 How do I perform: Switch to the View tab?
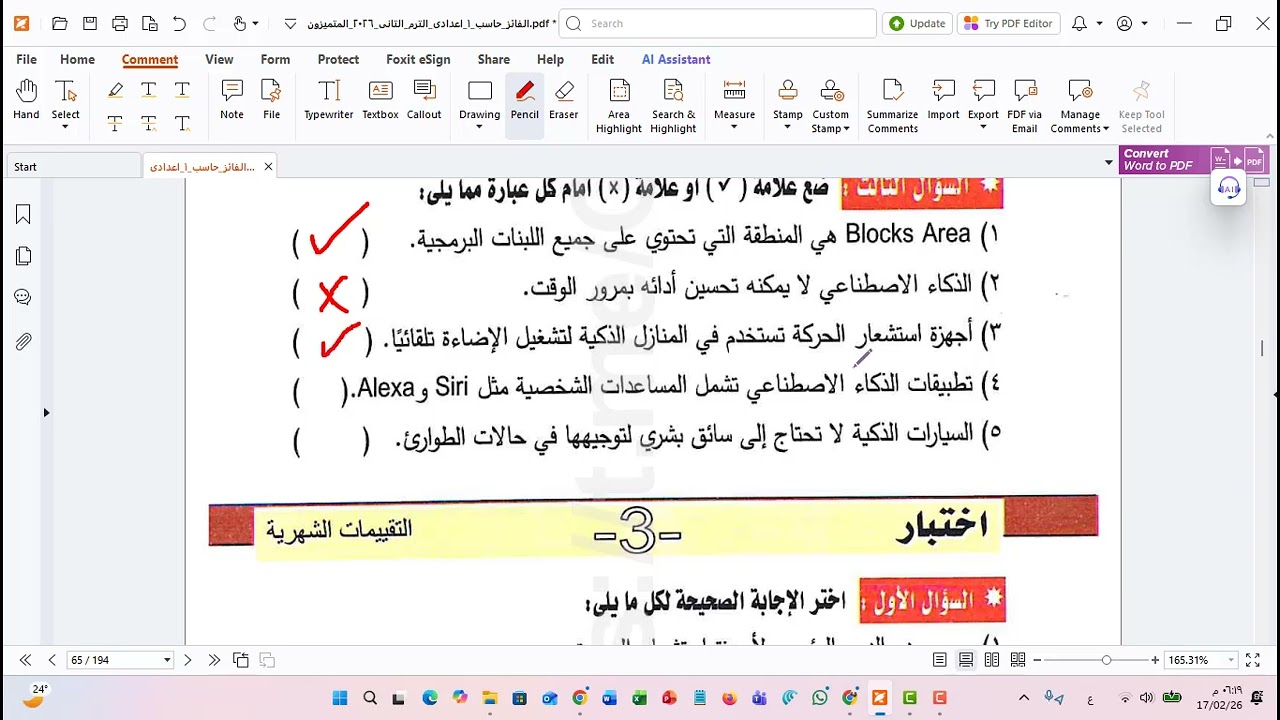click(x=219, y=59)
